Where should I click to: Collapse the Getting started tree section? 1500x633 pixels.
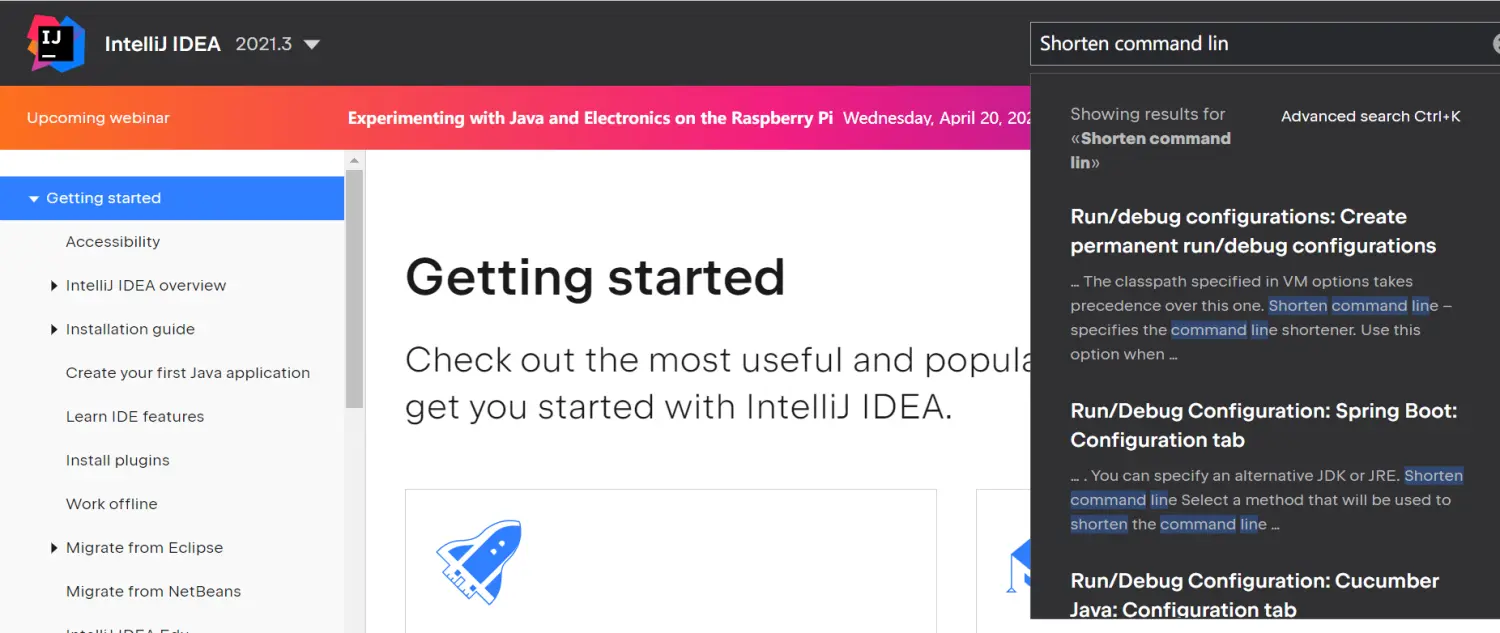pos(34,199)
